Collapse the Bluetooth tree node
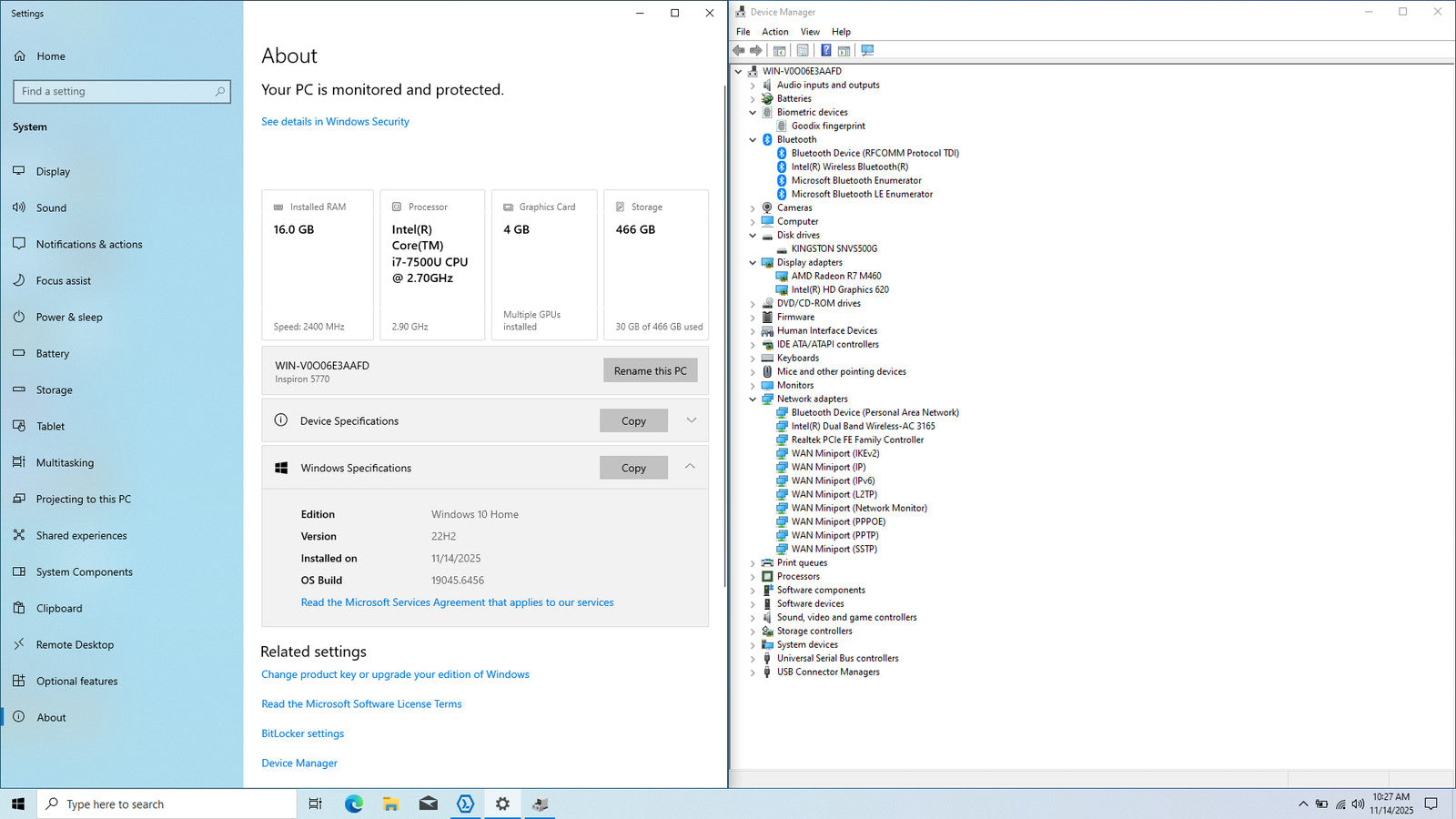This screenshot has height=819, width=1456. (x=753, y=140)
